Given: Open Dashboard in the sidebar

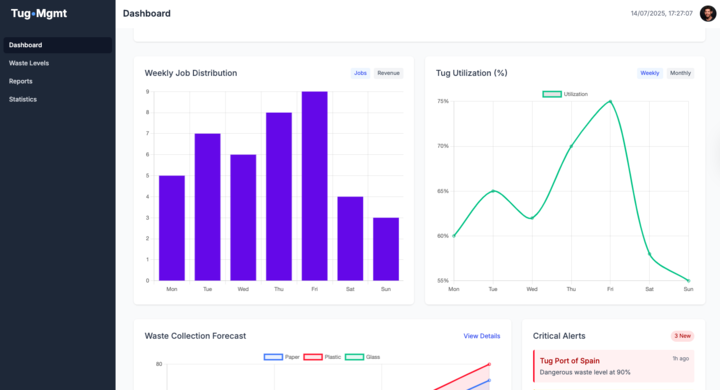Looking at the screenshot, I should coord(58,45).
